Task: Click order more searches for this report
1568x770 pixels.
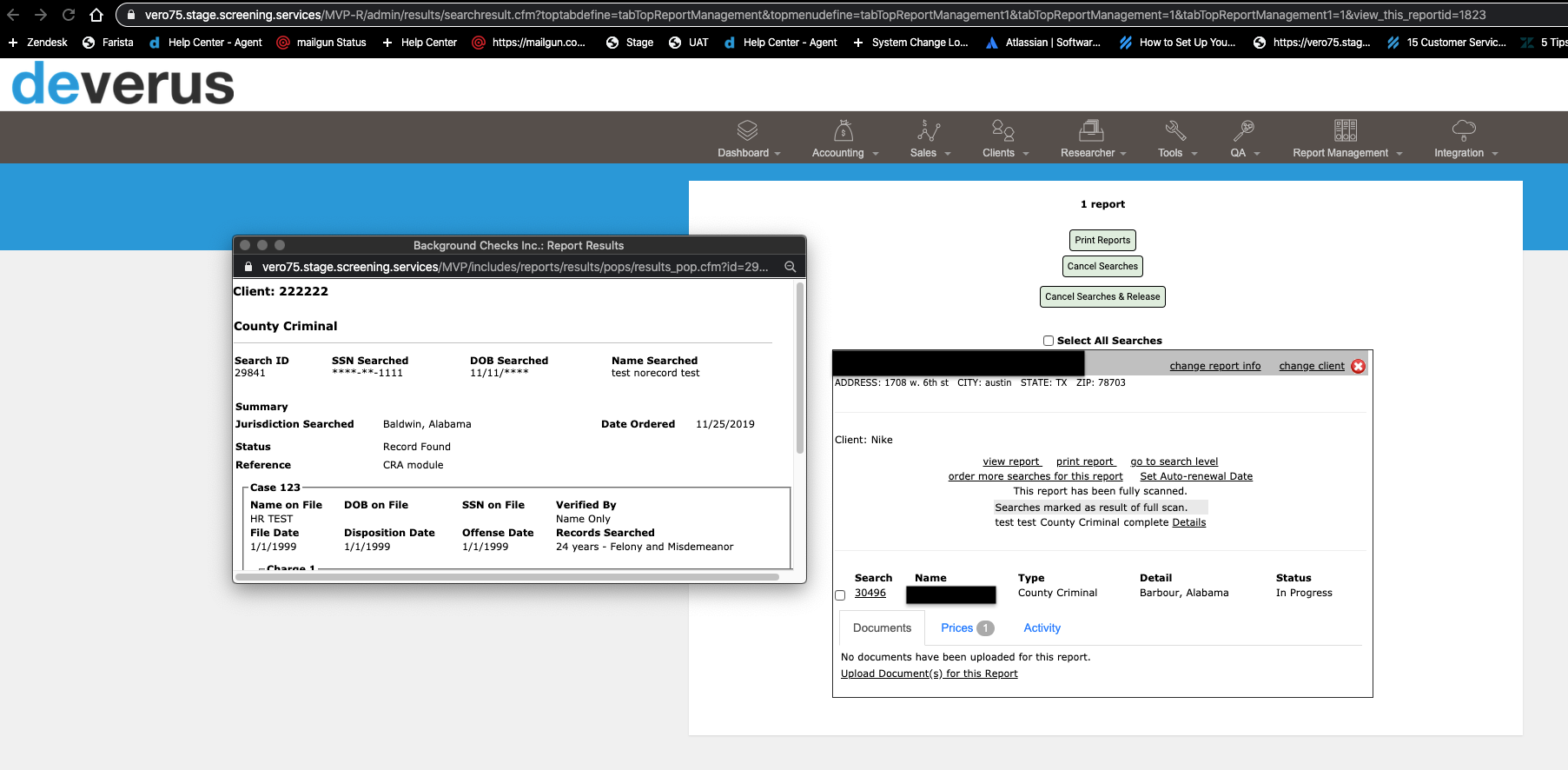Action: tap(1035, 476)
